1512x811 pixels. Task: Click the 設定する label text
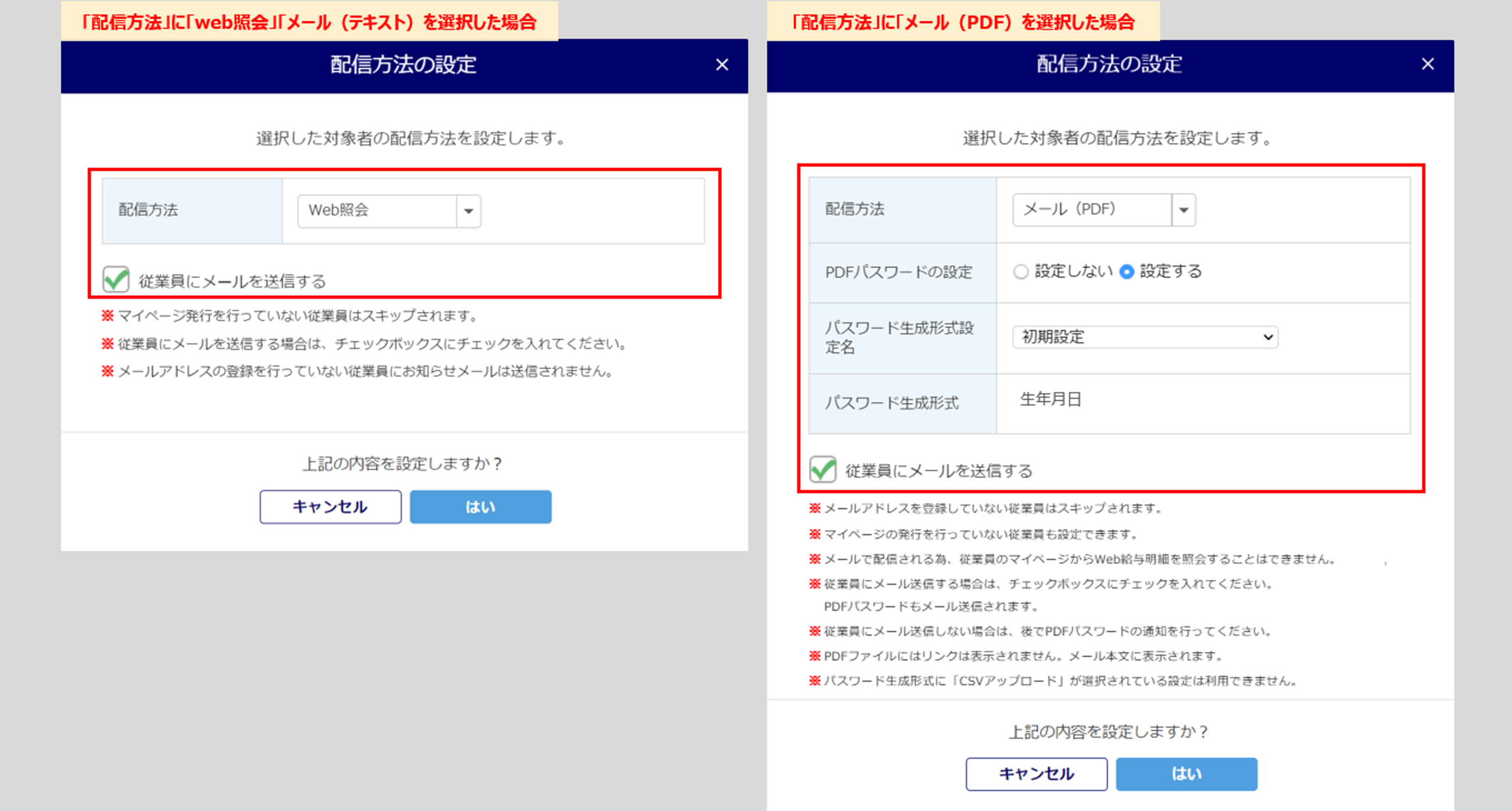(1171, 272)
